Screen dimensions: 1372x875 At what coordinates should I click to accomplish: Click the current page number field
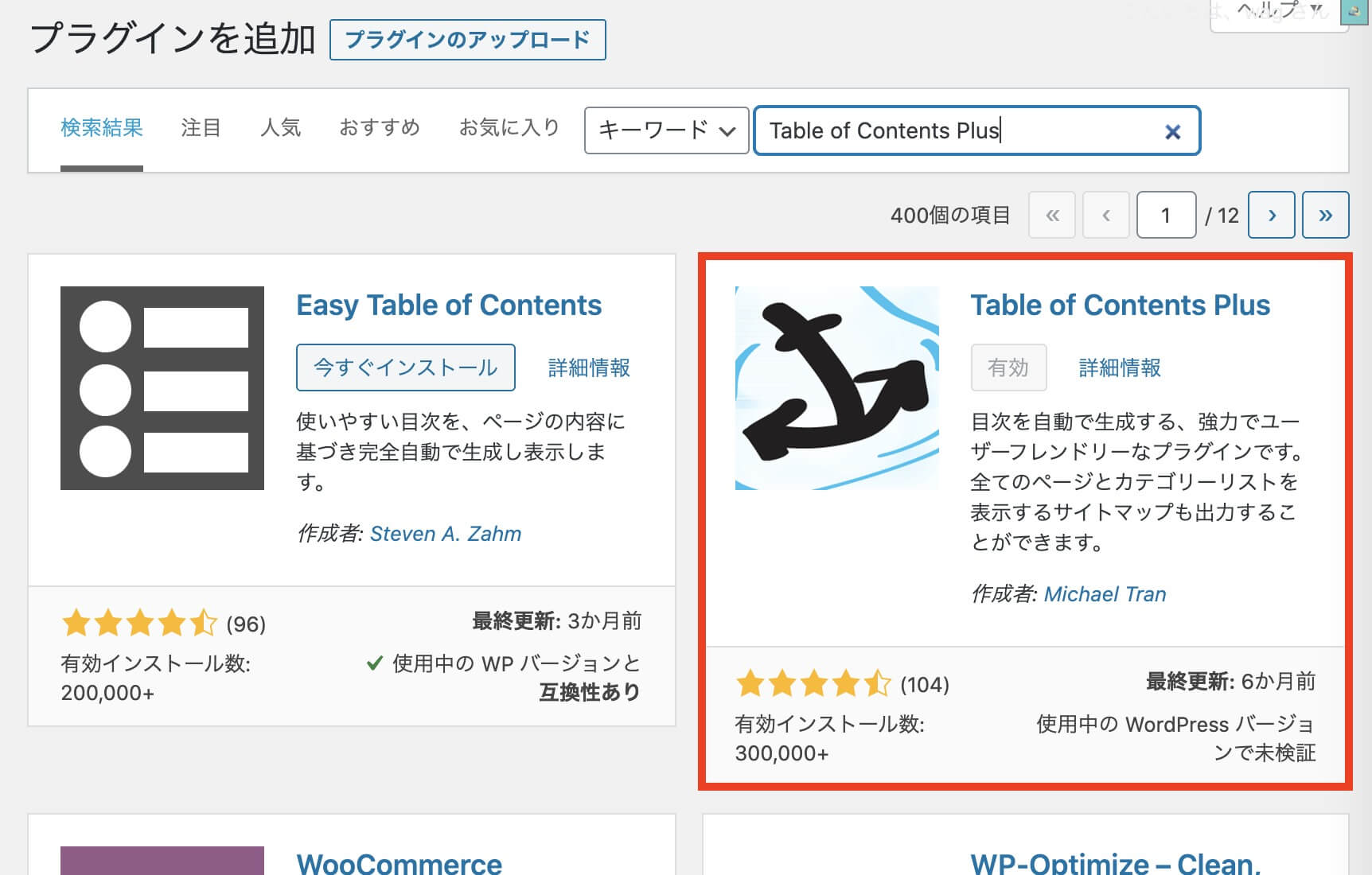pos(1166,215)
